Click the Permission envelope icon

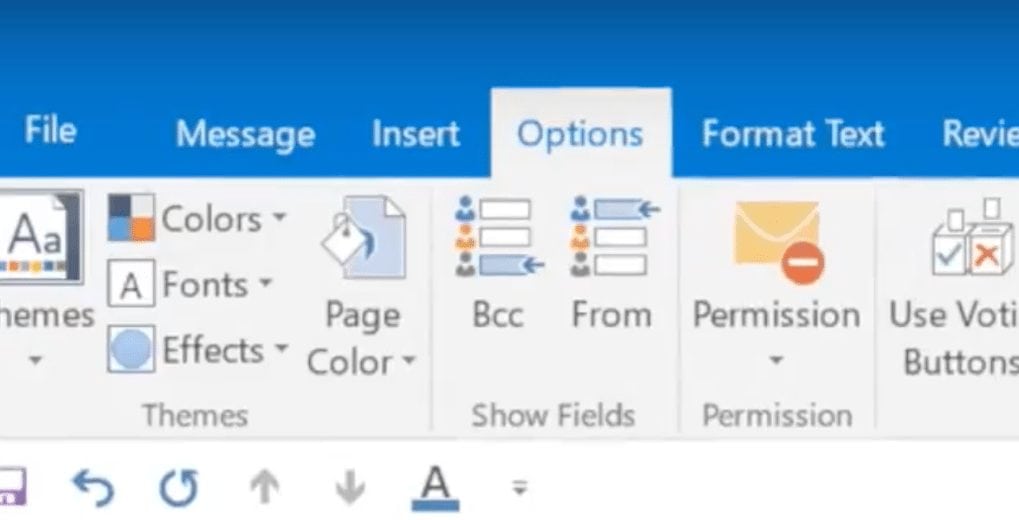(x=778, y=242)
